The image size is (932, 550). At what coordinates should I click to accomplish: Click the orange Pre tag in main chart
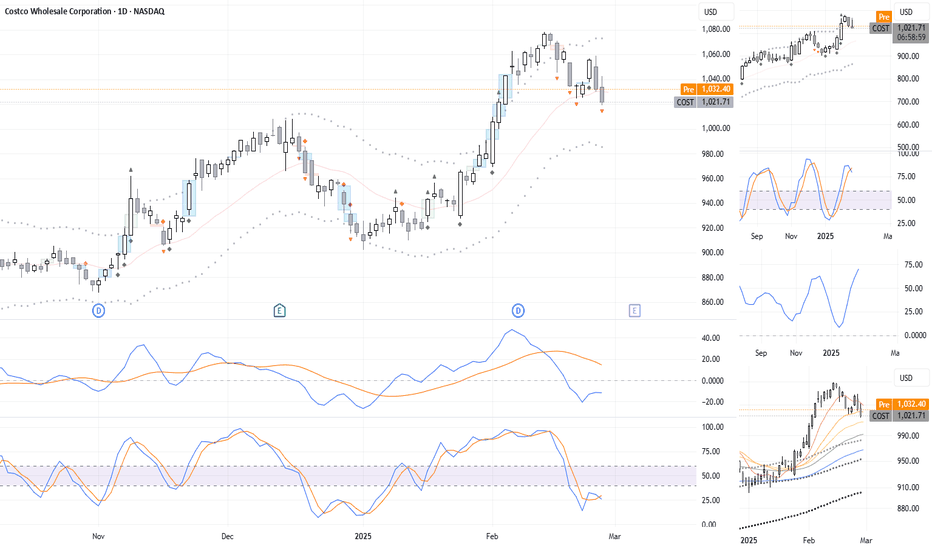(688, 89)
